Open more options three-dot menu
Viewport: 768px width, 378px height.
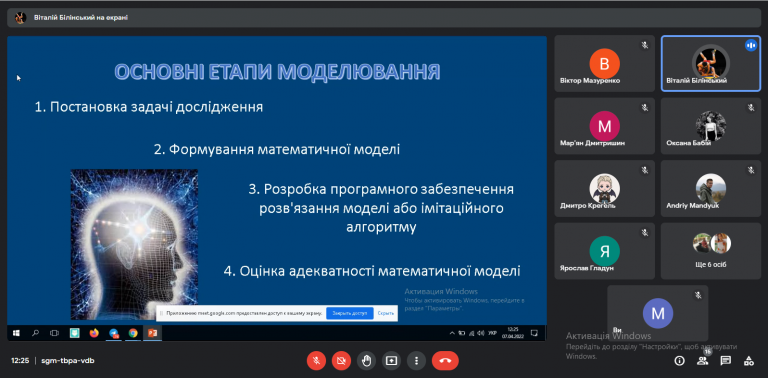click(x=416, y=361)
